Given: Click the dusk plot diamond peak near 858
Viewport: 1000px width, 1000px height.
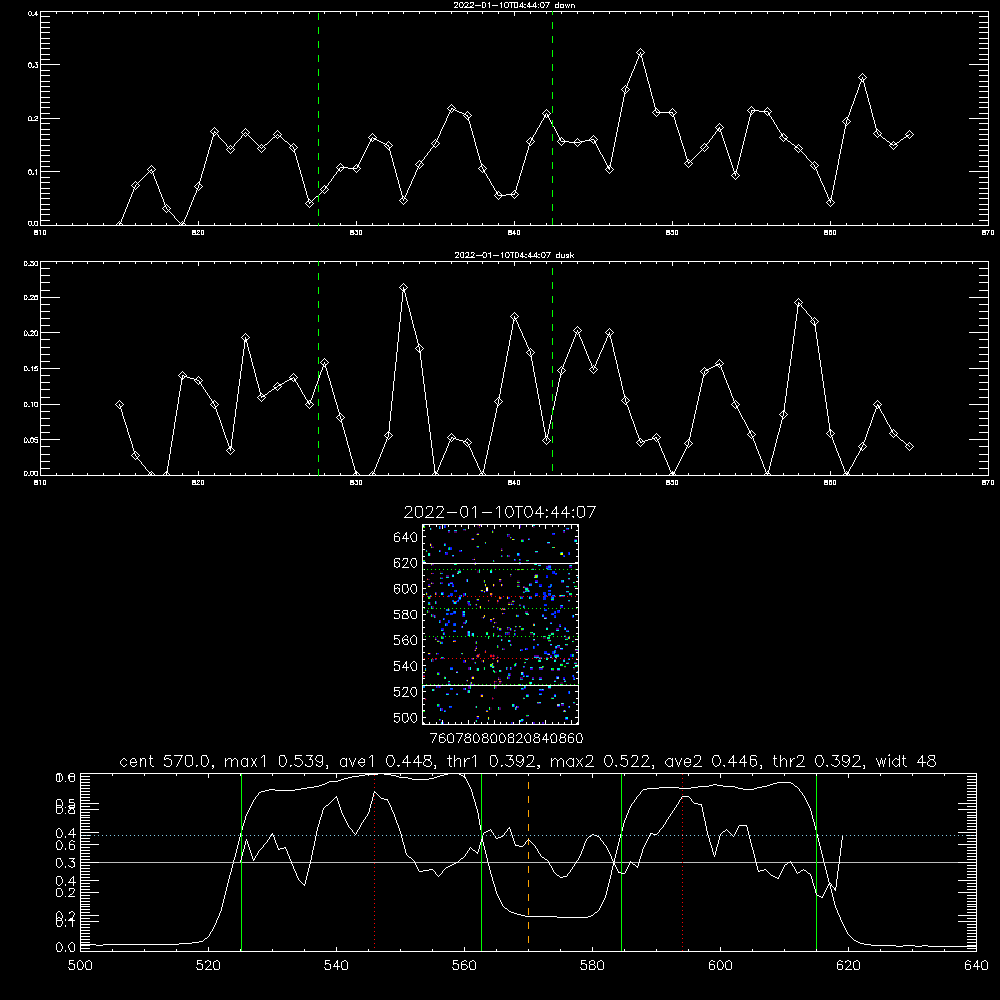Looking at the screenshot, I should [798, 303].
